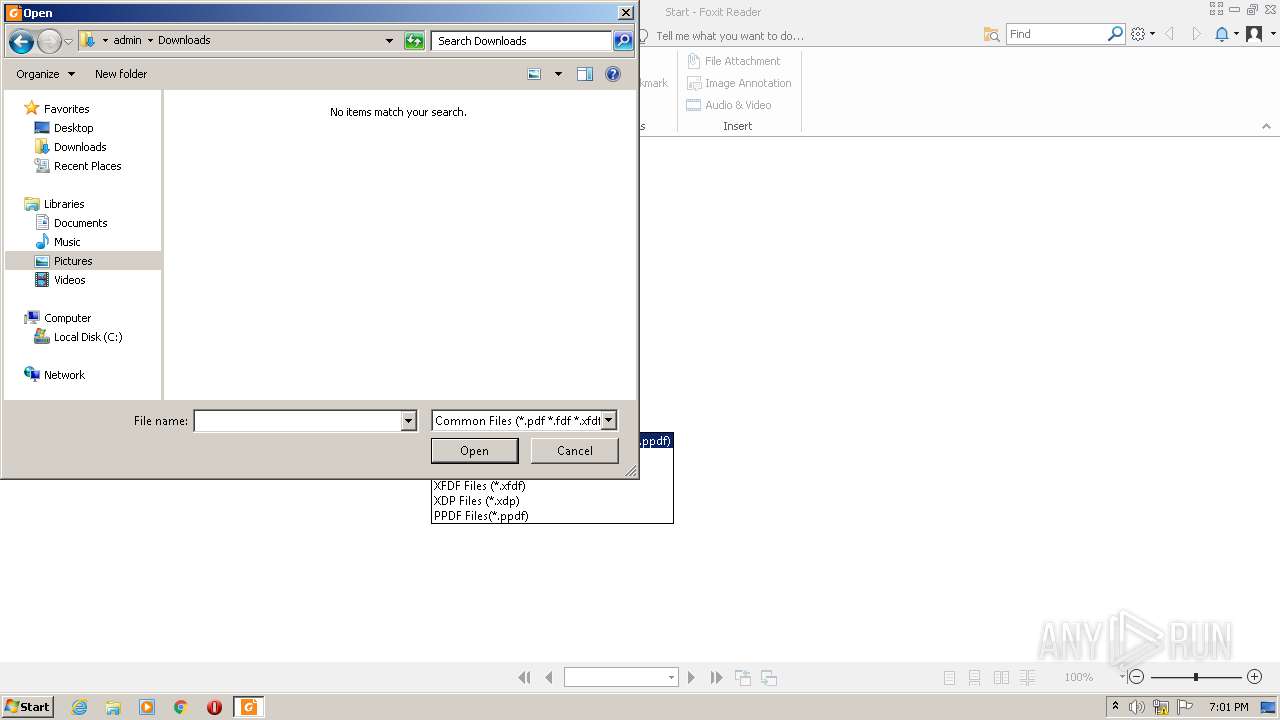Click admin in the address path
The width and height of the screenshot is (1280, 720).
click(x=127, y=40)
